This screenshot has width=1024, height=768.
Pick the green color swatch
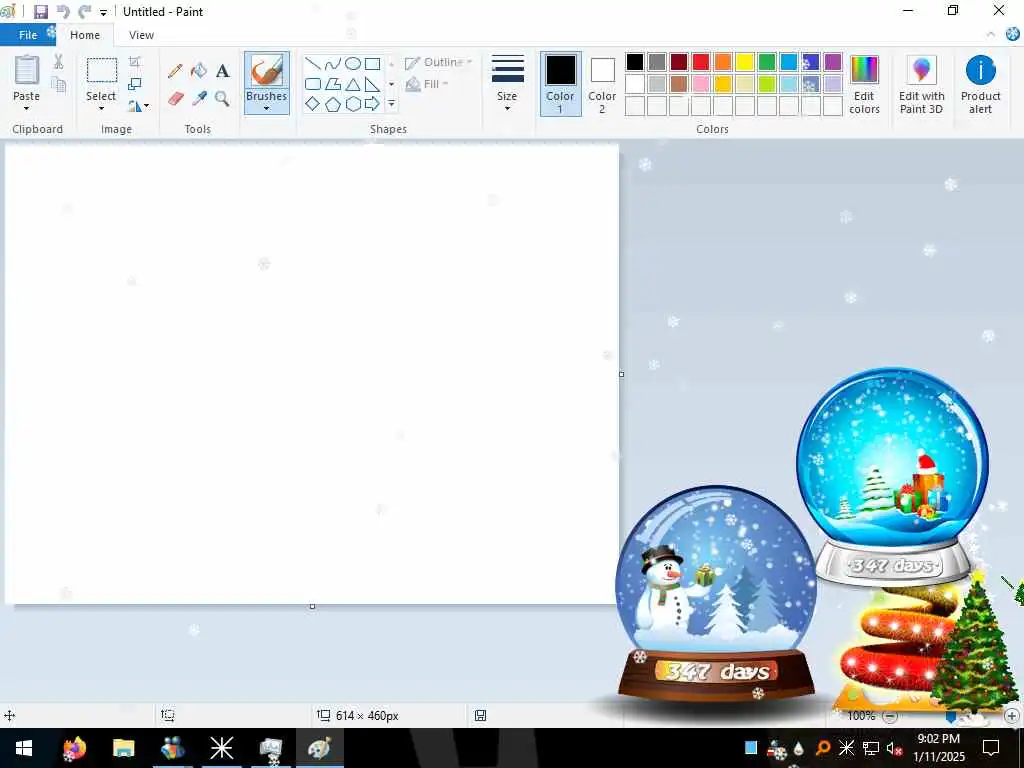767,62
